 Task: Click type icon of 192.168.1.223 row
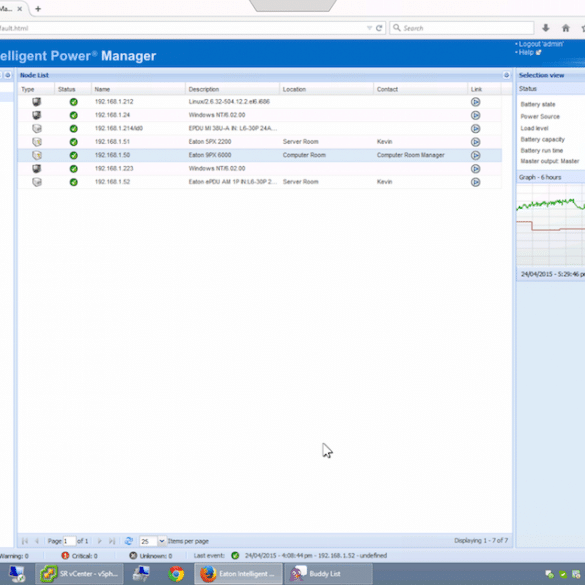pyautogui.click(x=37, y=169)
